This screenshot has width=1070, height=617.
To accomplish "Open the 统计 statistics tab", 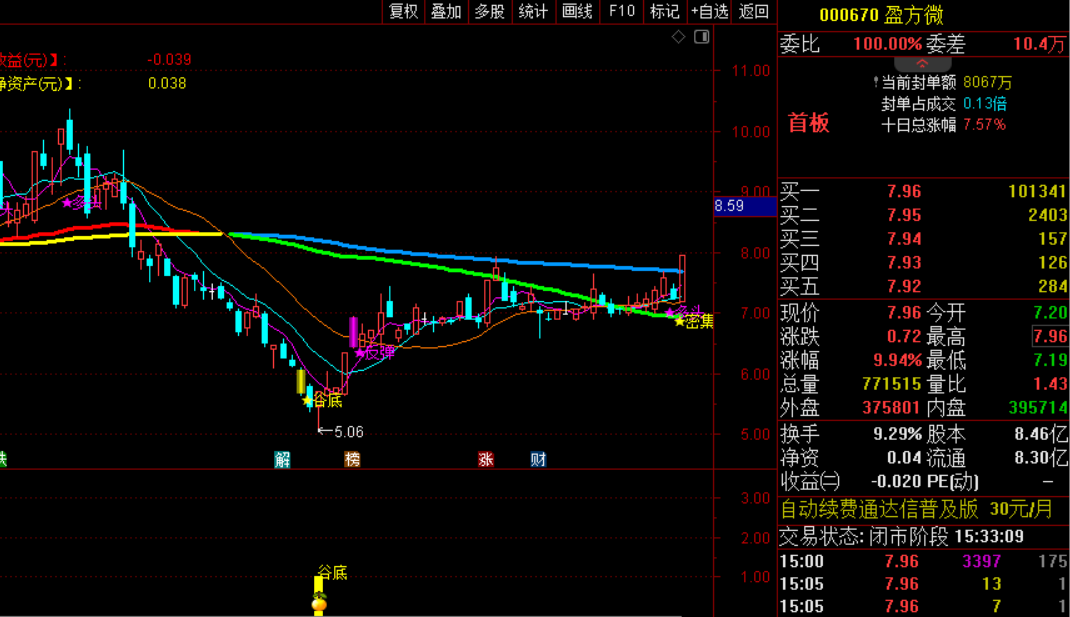I will (534, 12).
